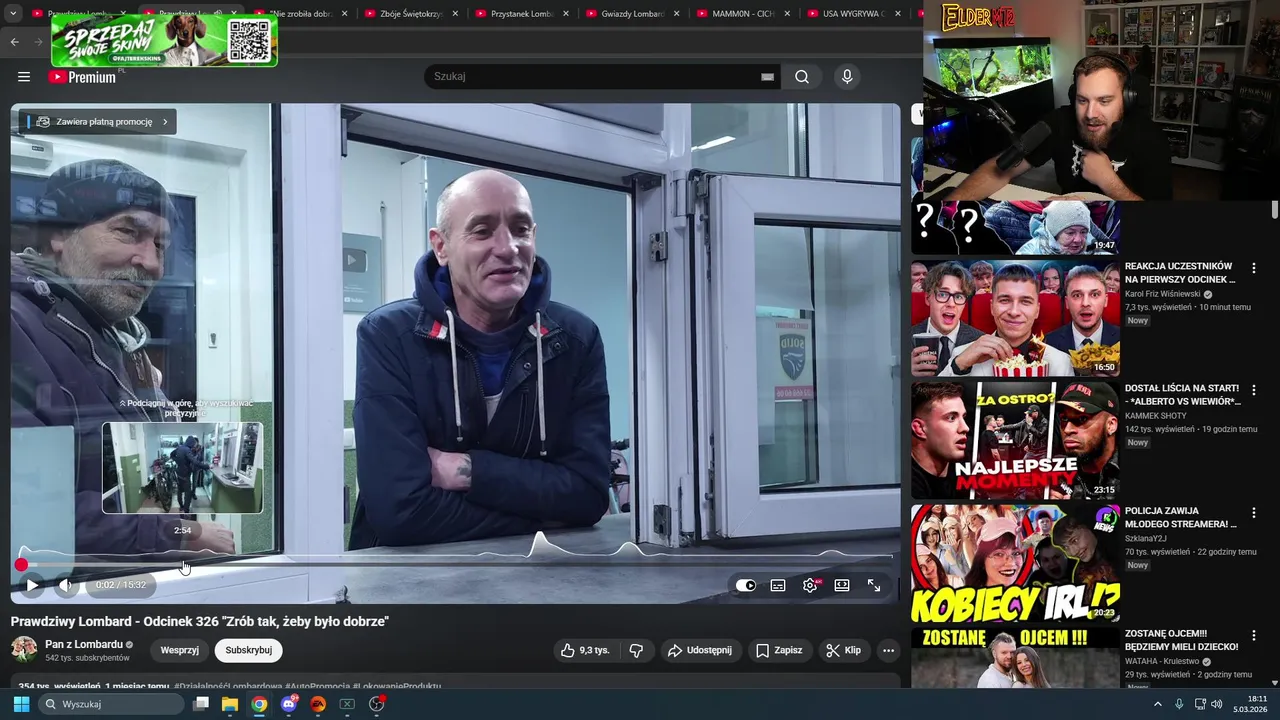Open the OBS Studio taskbar icon
Viewport: 1280px width, 720px height.
click(x=377, y=704)
